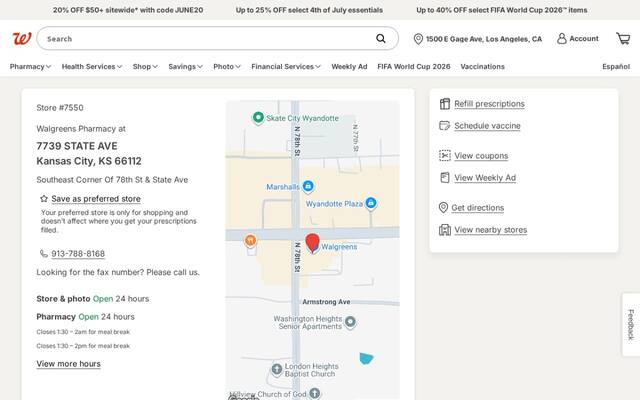Expand the Photo menu
The height and width of the screenshot is (400, 640).
pos(227,67)
